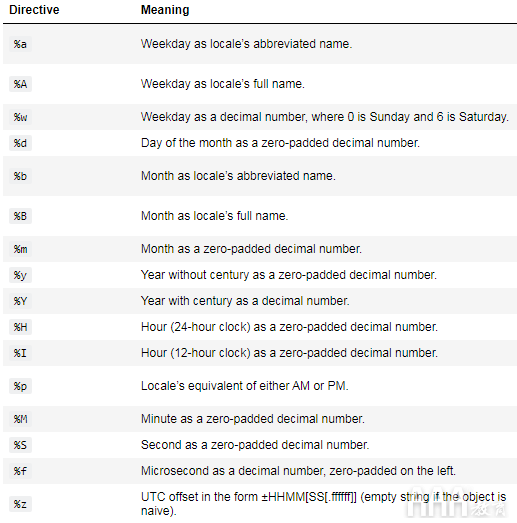The width and height of the screenshot is (517, 523).
Task: Select the %S second directive badge
Action: click(20, 445)
